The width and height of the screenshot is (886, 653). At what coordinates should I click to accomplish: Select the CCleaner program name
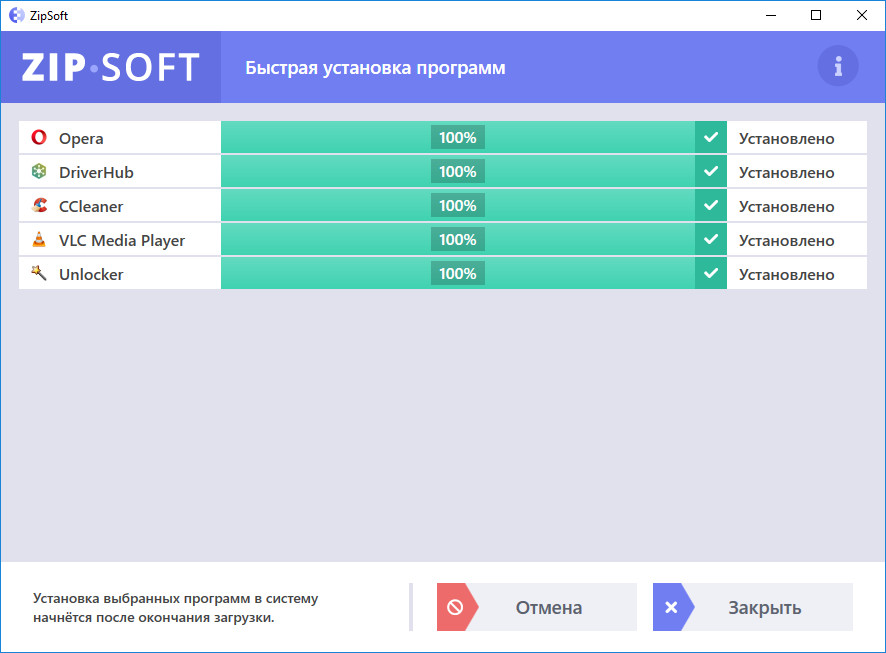coord(91,206)
